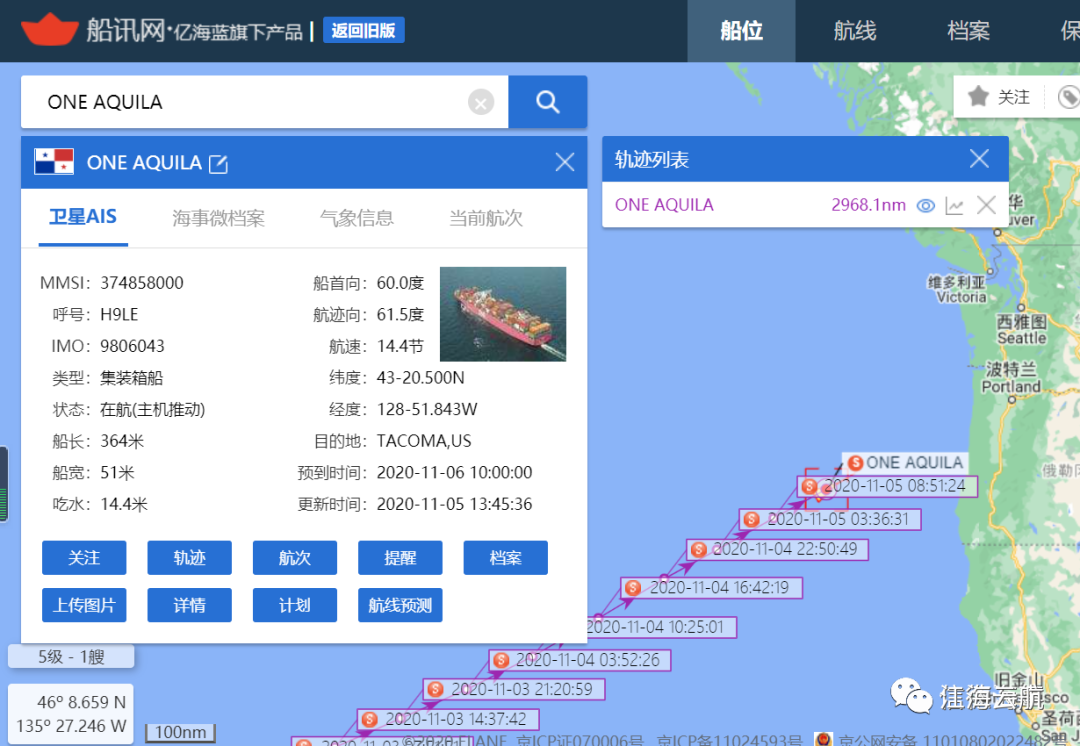Click the edit icon beside ONE AQUILA title
Image resolution: width=1080 pixels, height=746 pixels.
218,164
